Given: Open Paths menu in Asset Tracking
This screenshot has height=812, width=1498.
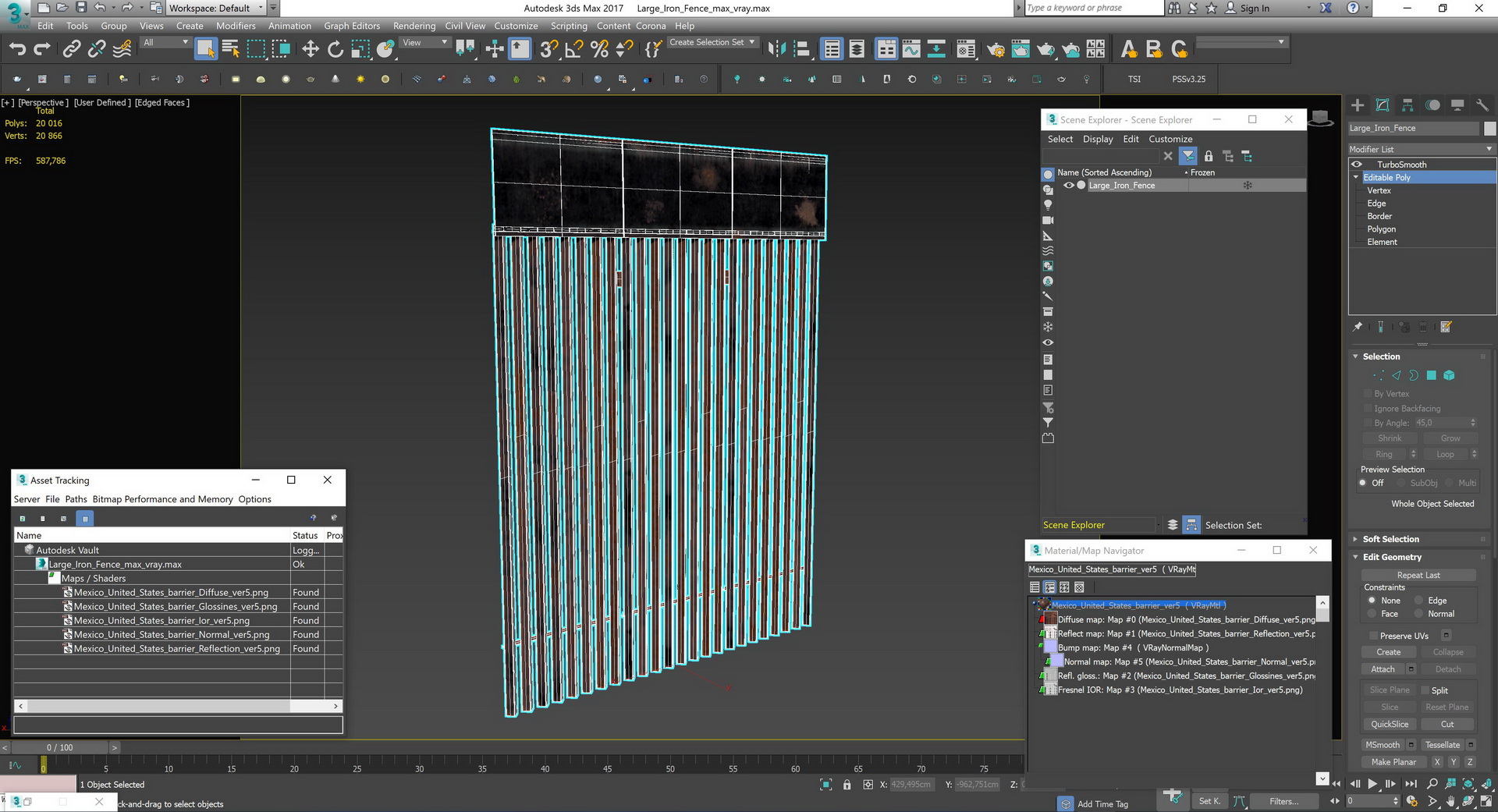Looking at the screenshot, I should [x=76, y=499].
